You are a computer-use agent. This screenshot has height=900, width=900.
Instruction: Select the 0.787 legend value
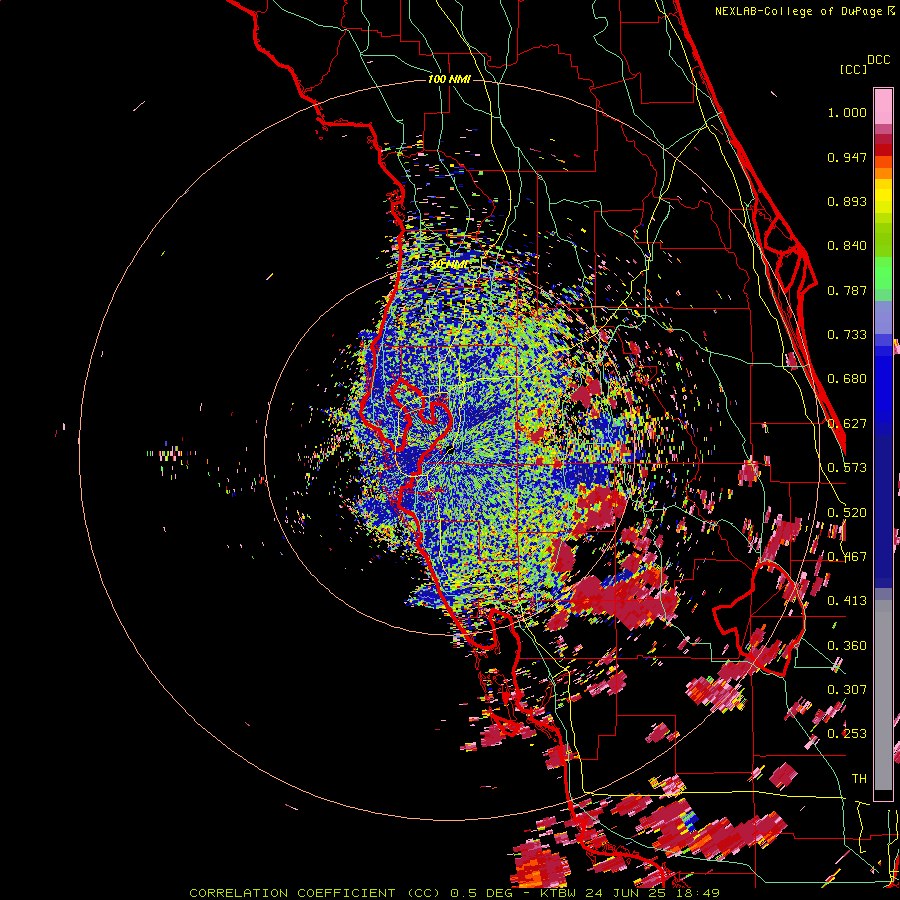click(847, 290)
